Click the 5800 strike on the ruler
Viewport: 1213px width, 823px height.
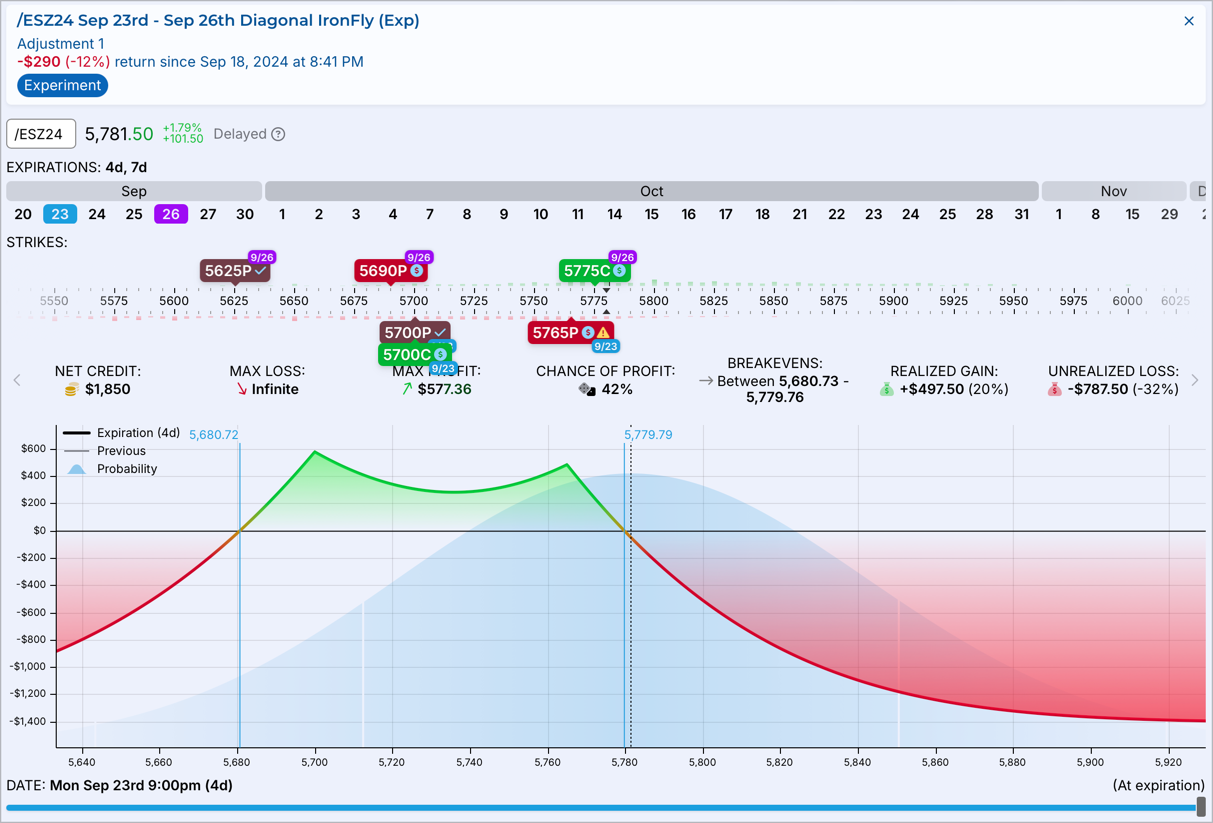pyautogui.click(x=653, y=300)
